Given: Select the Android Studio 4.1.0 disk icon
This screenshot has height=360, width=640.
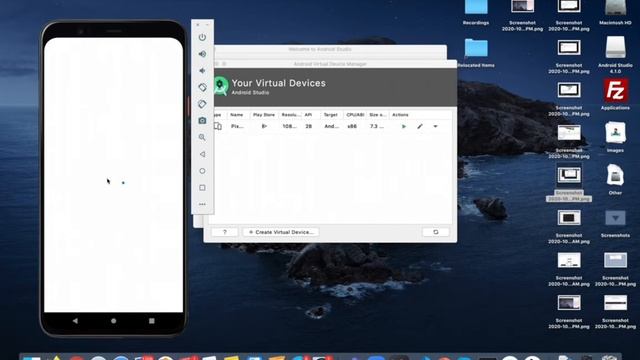Looking at the screenshot, I should (x=615, y=47).
